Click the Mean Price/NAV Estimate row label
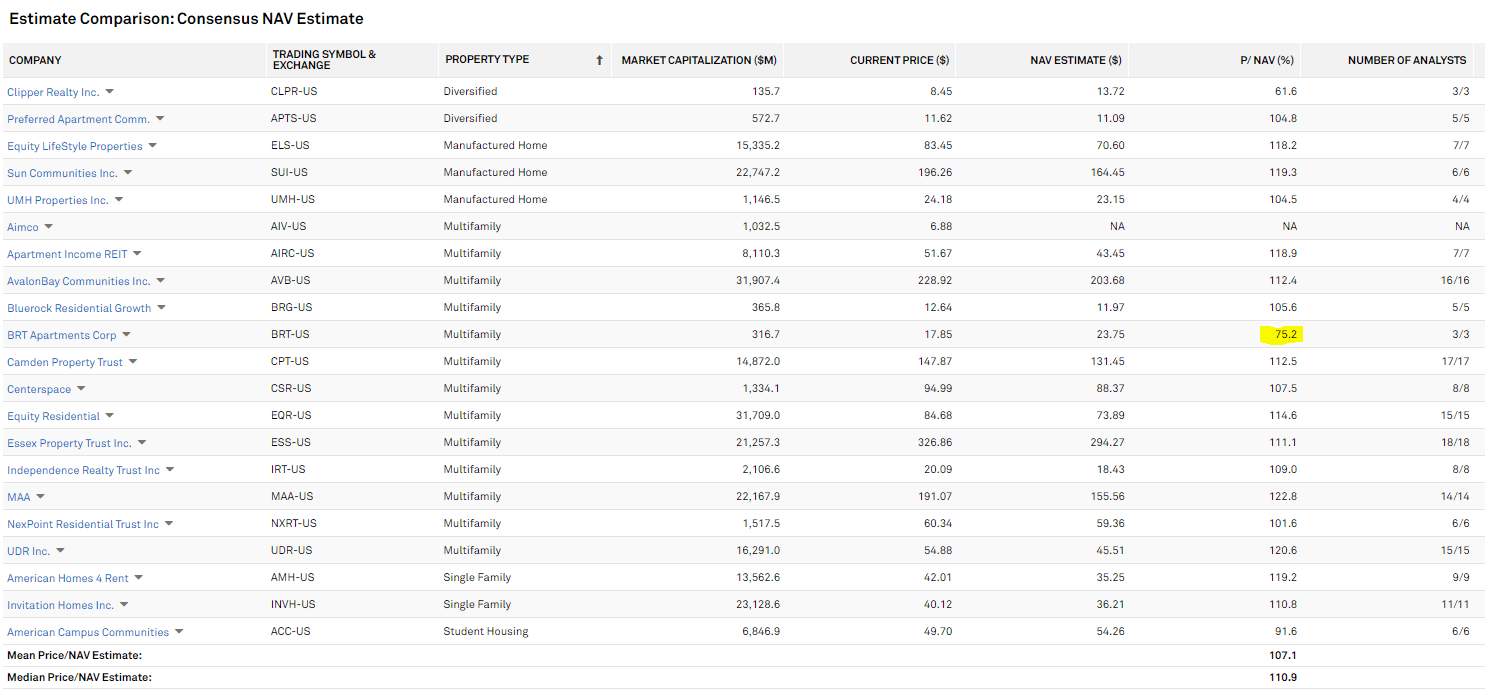This screenshot has width=1485, height=690. click(x=74, y=655)
